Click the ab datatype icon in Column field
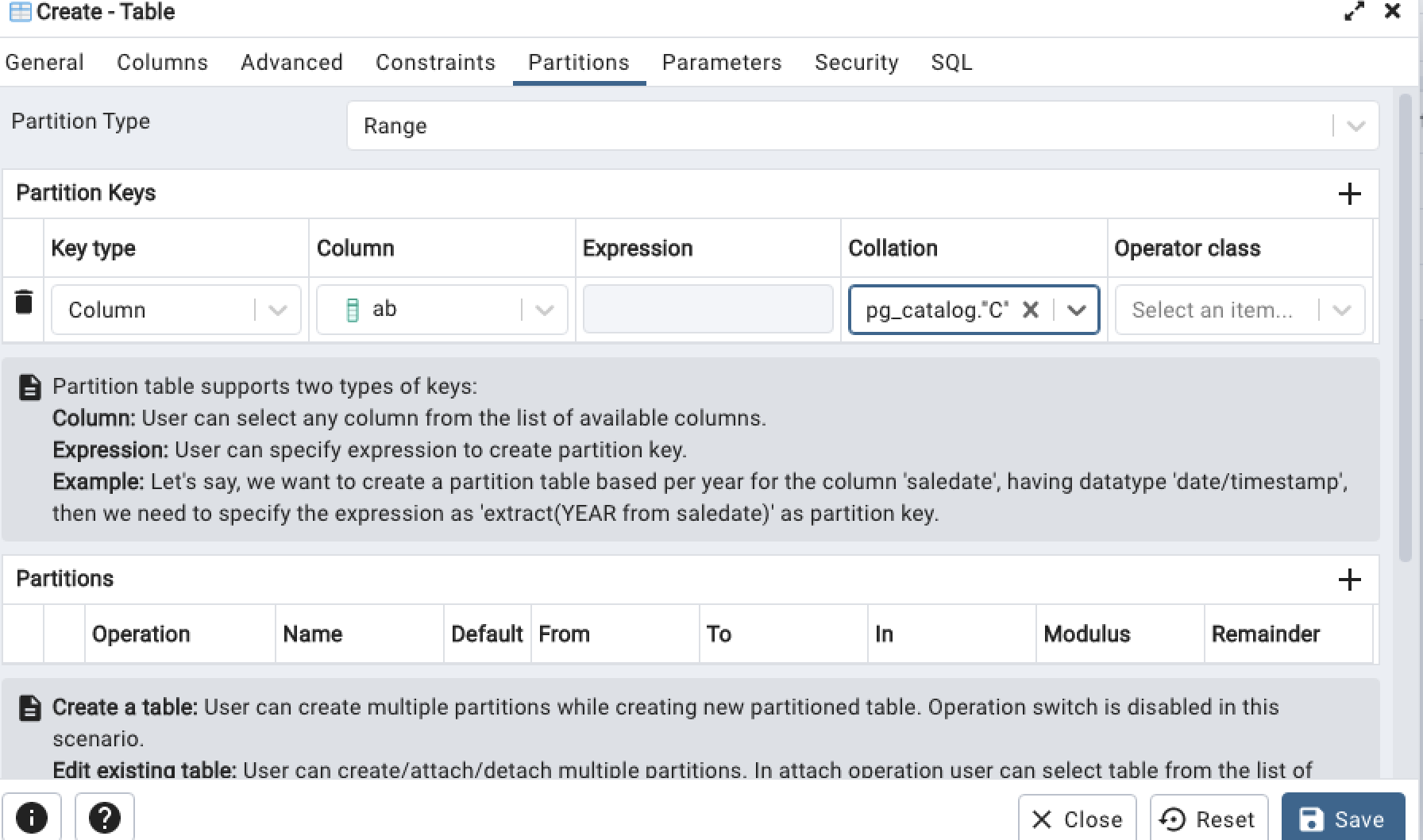The width and height of the screenshot is (1423, 840). pos(353,309)
